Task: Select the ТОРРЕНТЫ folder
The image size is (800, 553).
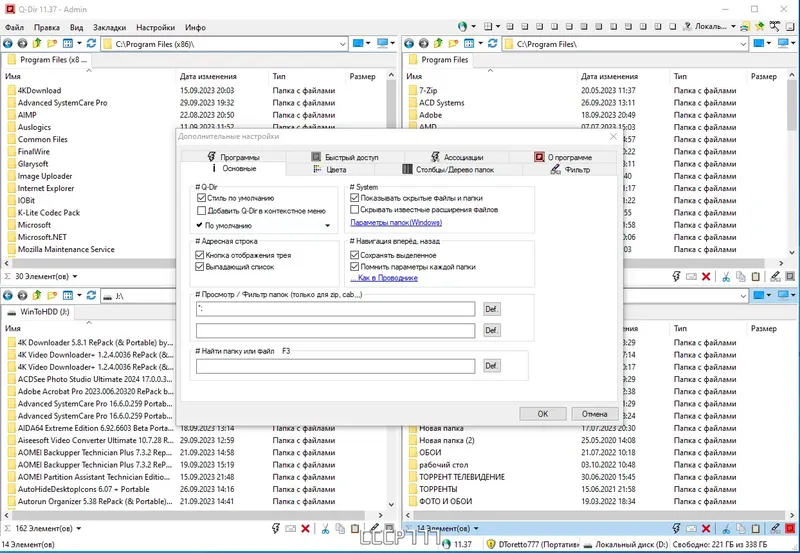Action: point(438,489)
